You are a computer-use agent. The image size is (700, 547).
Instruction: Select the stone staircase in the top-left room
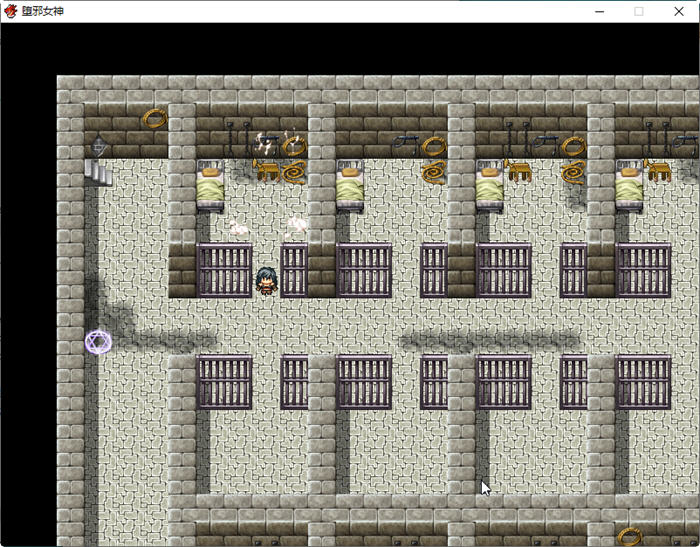click(x=98, y=173)
